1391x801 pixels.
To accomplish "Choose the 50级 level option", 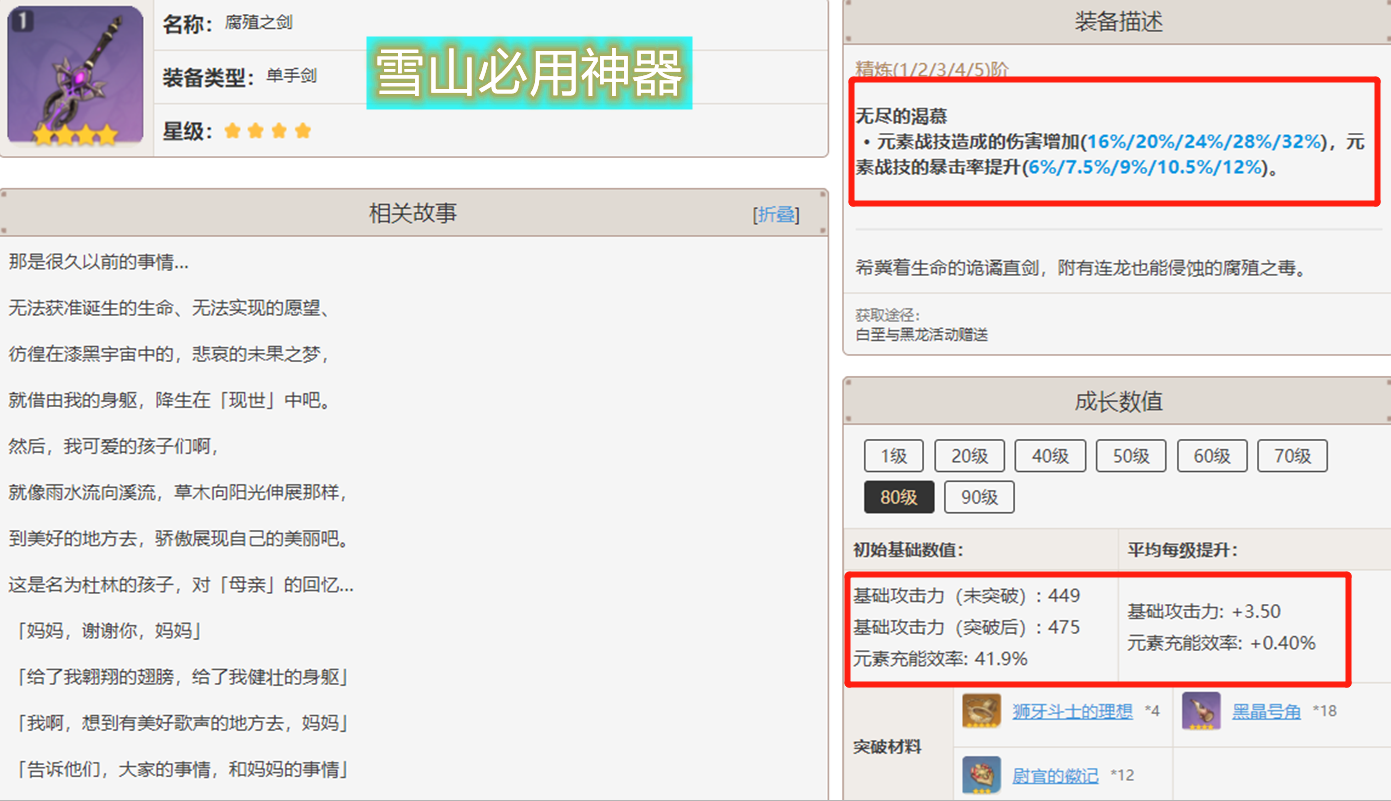I will [x=1131, y=456].
